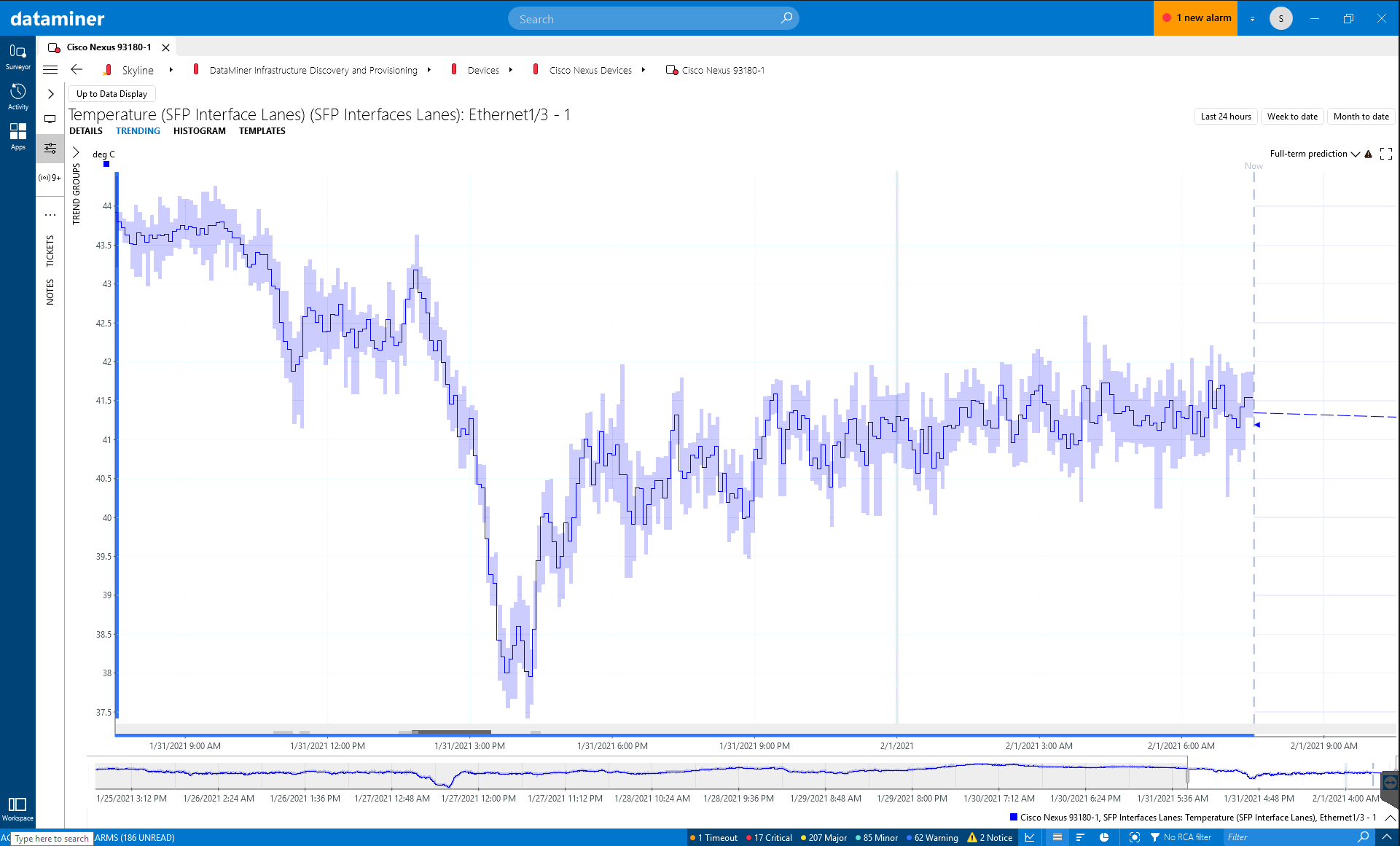Viewport: 1400px width, 846px height.
Task: Switch to the HISTOGRAM tab
Action: 200,131
